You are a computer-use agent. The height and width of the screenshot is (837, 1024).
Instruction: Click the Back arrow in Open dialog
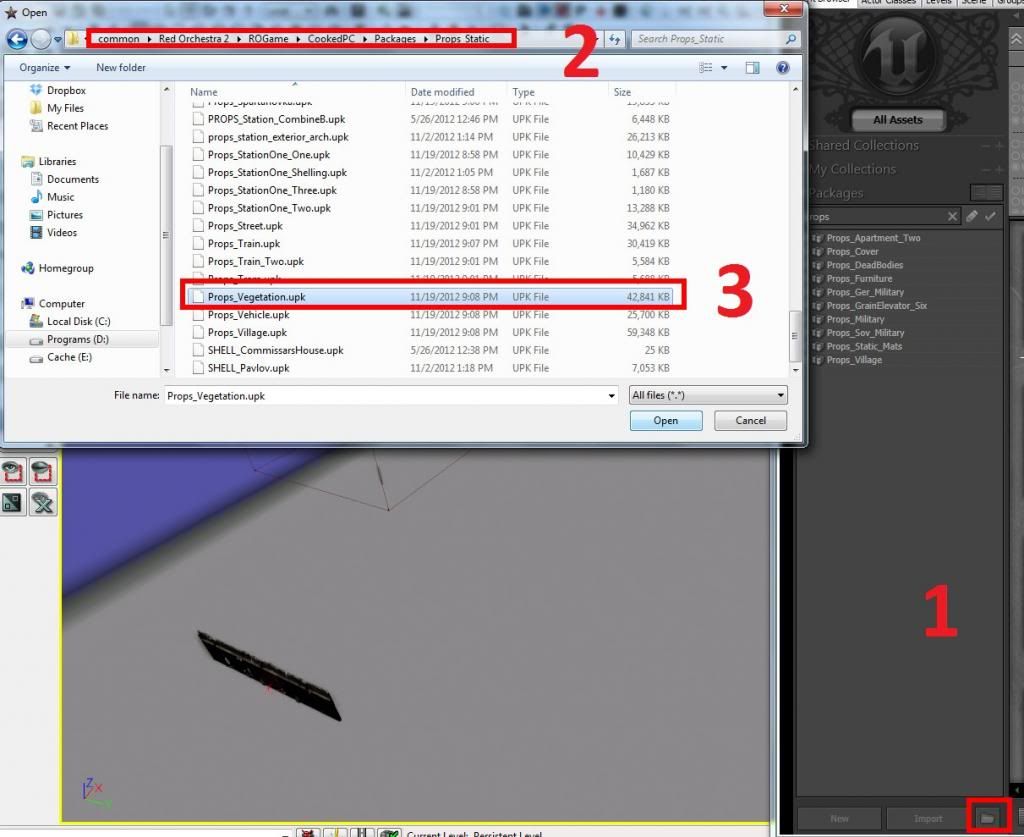click(x=17, y=40)
